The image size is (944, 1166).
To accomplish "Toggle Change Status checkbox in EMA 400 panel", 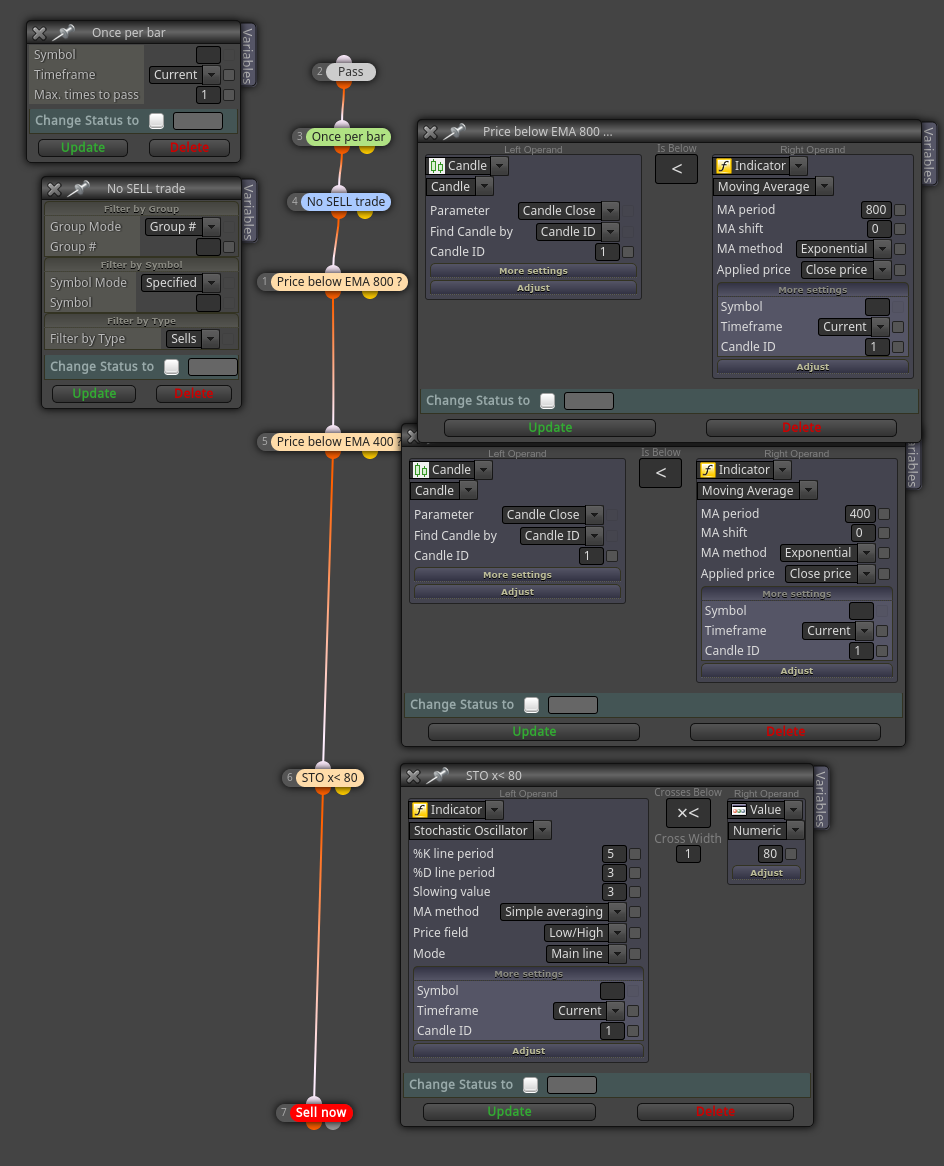I will pos(531,705).
